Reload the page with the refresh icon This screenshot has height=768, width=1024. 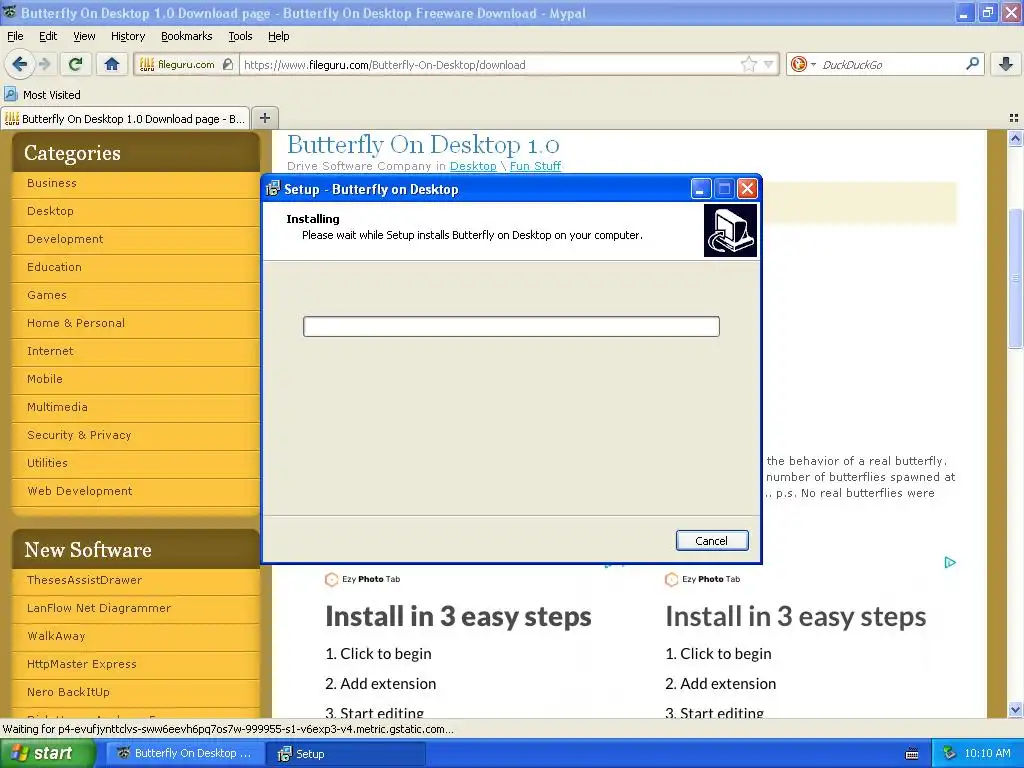76,64
